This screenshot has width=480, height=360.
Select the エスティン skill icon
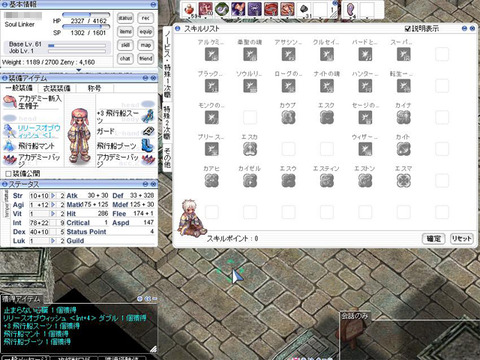pos(327,181)
